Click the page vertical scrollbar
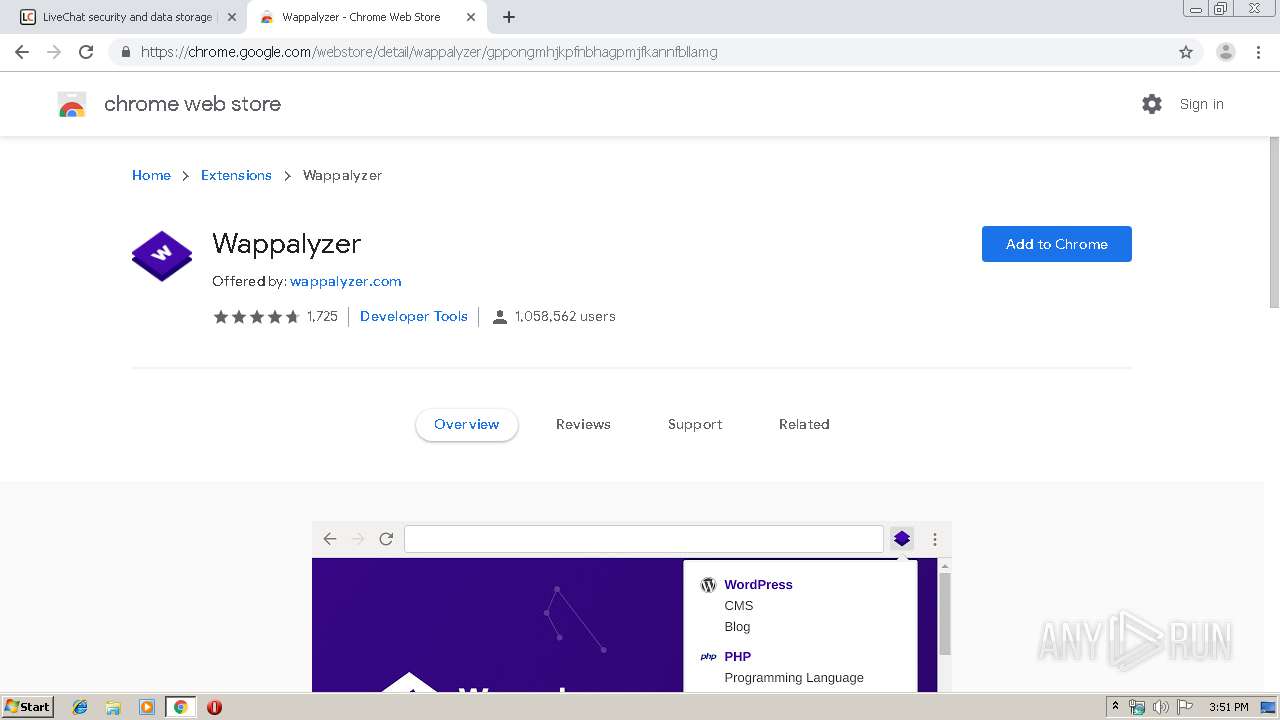The image size is (1280, 720). (x=1274, y=223)
